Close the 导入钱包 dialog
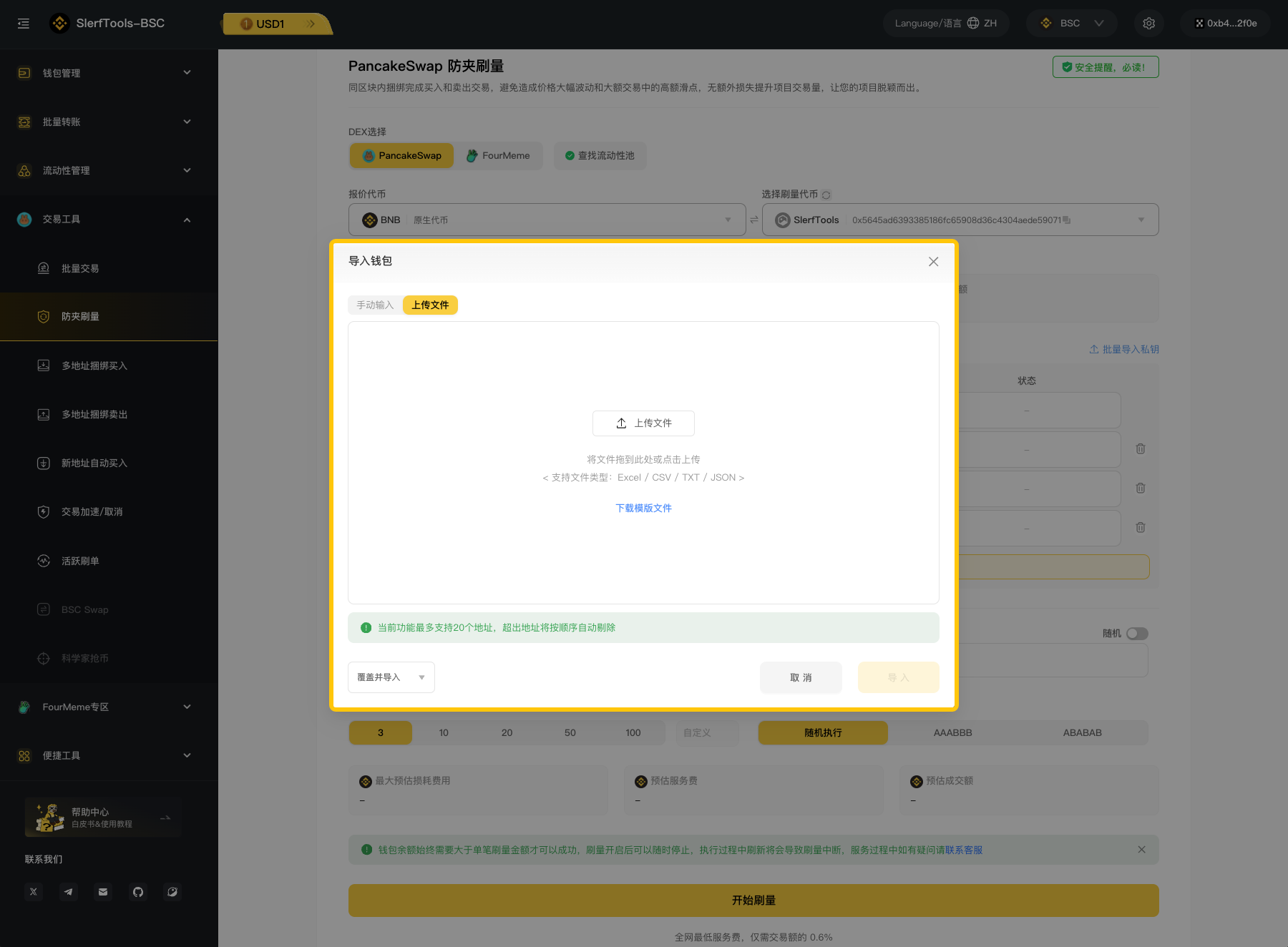1288x947 pixels. pos(933,262)
